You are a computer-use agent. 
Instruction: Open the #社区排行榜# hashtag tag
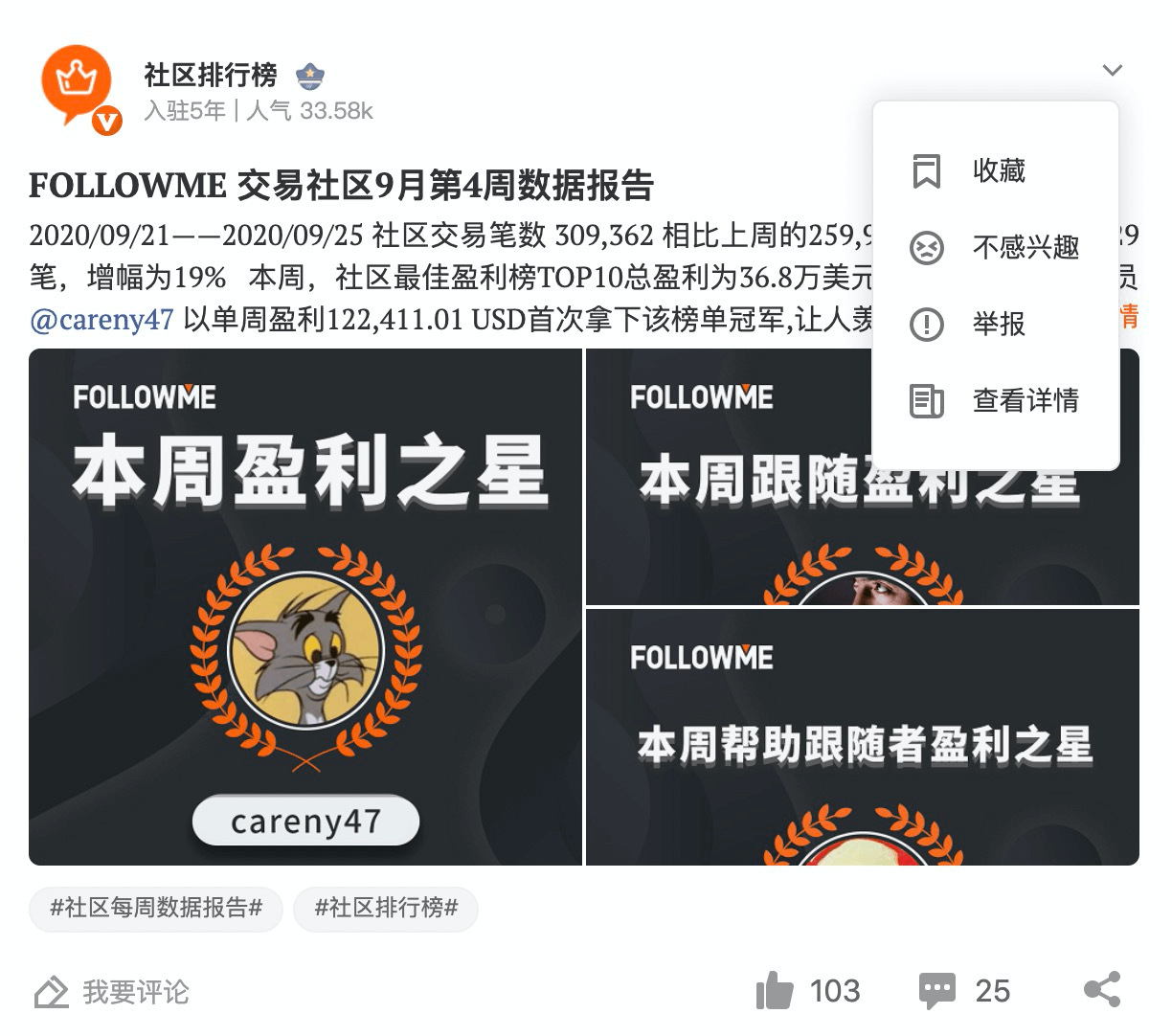(x=386, y=908)
